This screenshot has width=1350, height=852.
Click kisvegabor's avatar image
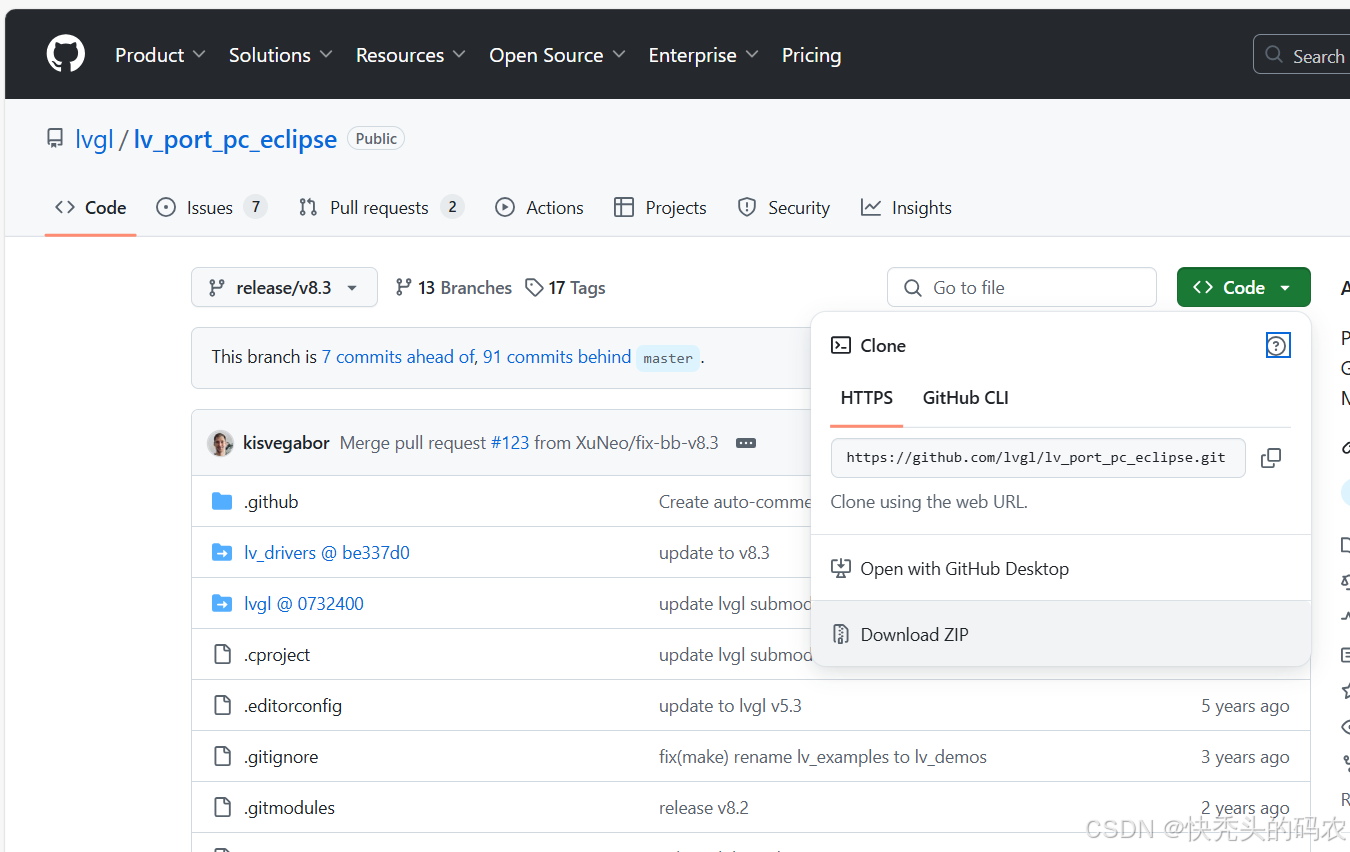(x=220, y=443)
